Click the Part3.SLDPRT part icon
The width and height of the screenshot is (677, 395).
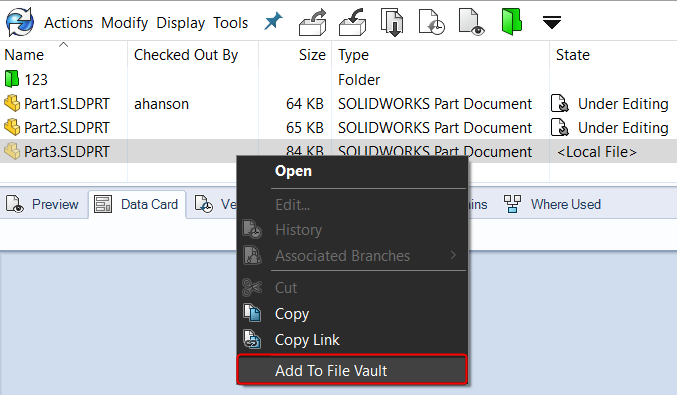tap(12, 151)
